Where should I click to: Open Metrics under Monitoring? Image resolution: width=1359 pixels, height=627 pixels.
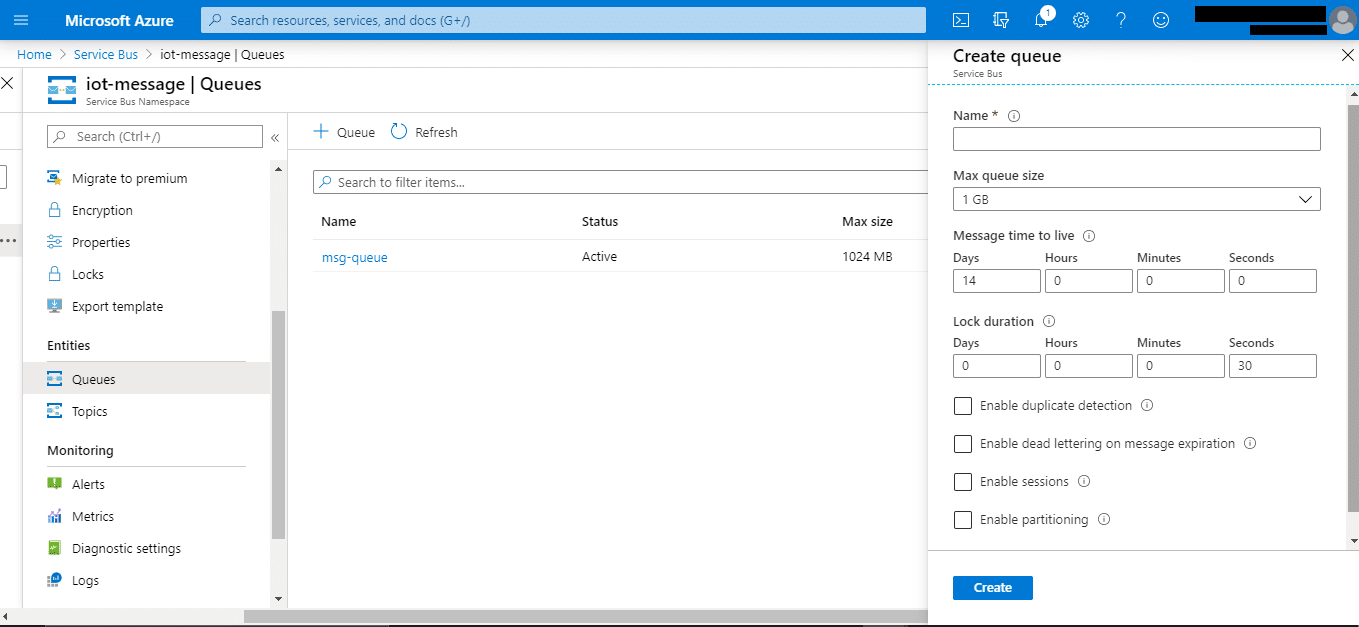coord(92,517)
